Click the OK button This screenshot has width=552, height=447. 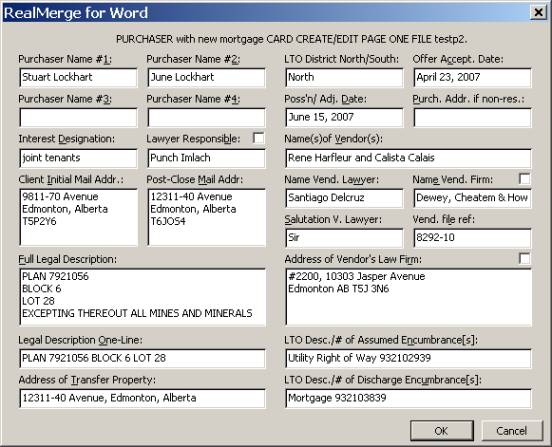click(441, 430)
